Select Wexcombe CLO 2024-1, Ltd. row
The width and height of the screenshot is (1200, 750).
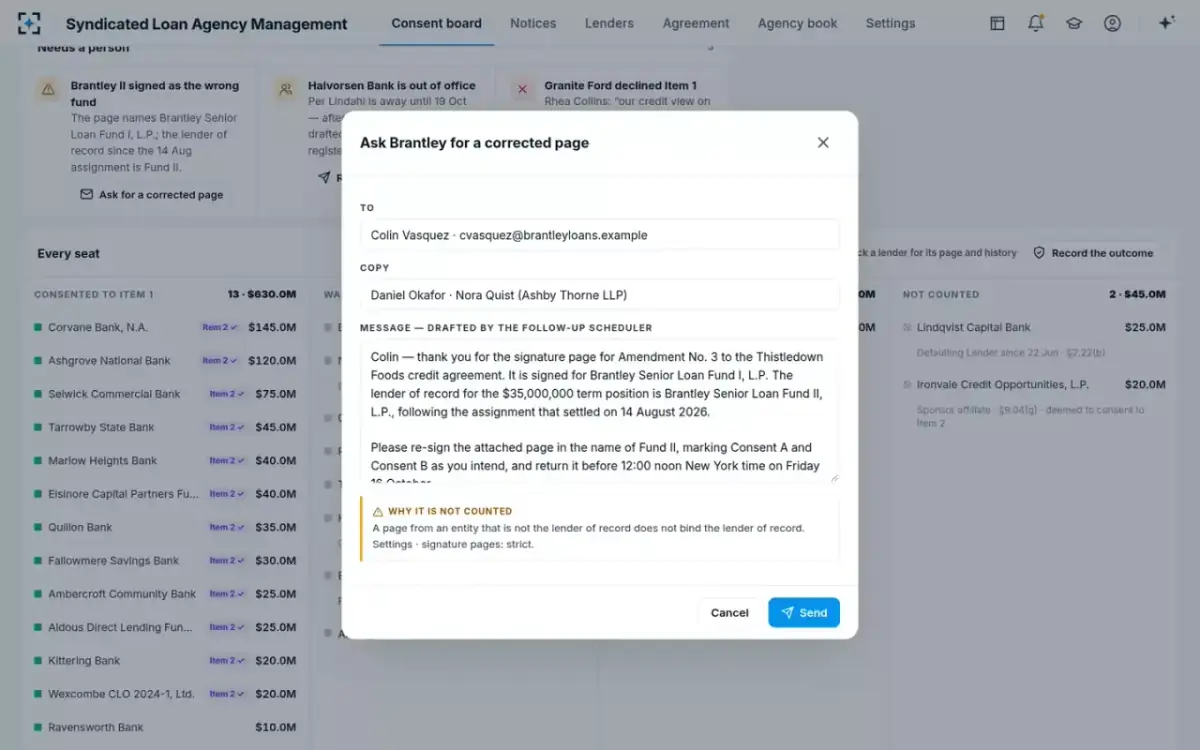click(165, 694)
